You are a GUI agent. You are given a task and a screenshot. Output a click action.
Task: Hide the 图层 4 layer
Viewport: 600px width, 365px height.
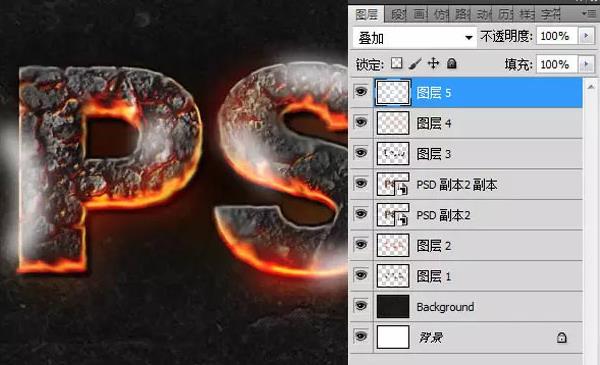361,122
